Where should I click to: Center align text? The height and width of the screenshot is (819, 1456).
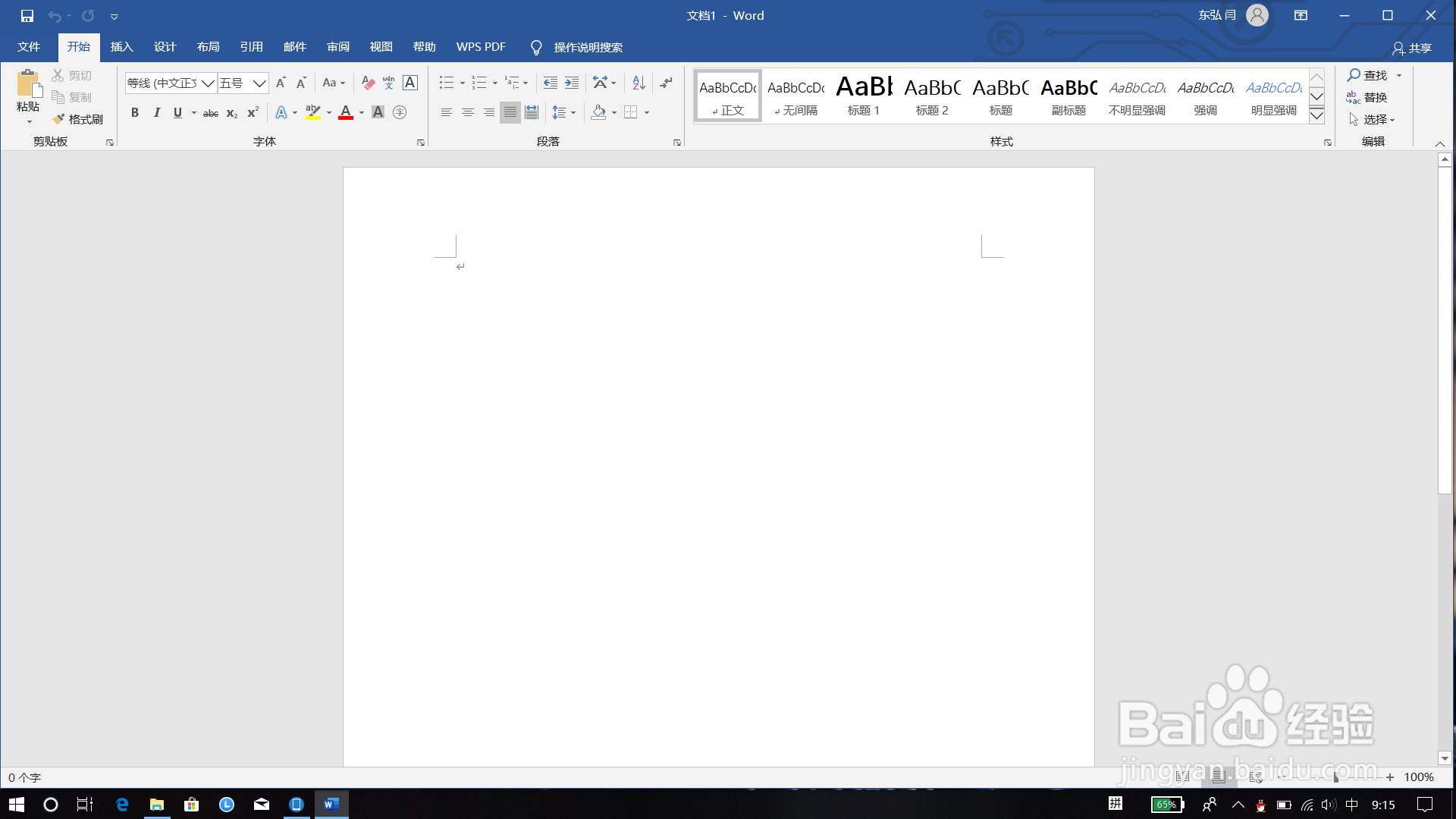pyautogui.click(x=468, y=112)
